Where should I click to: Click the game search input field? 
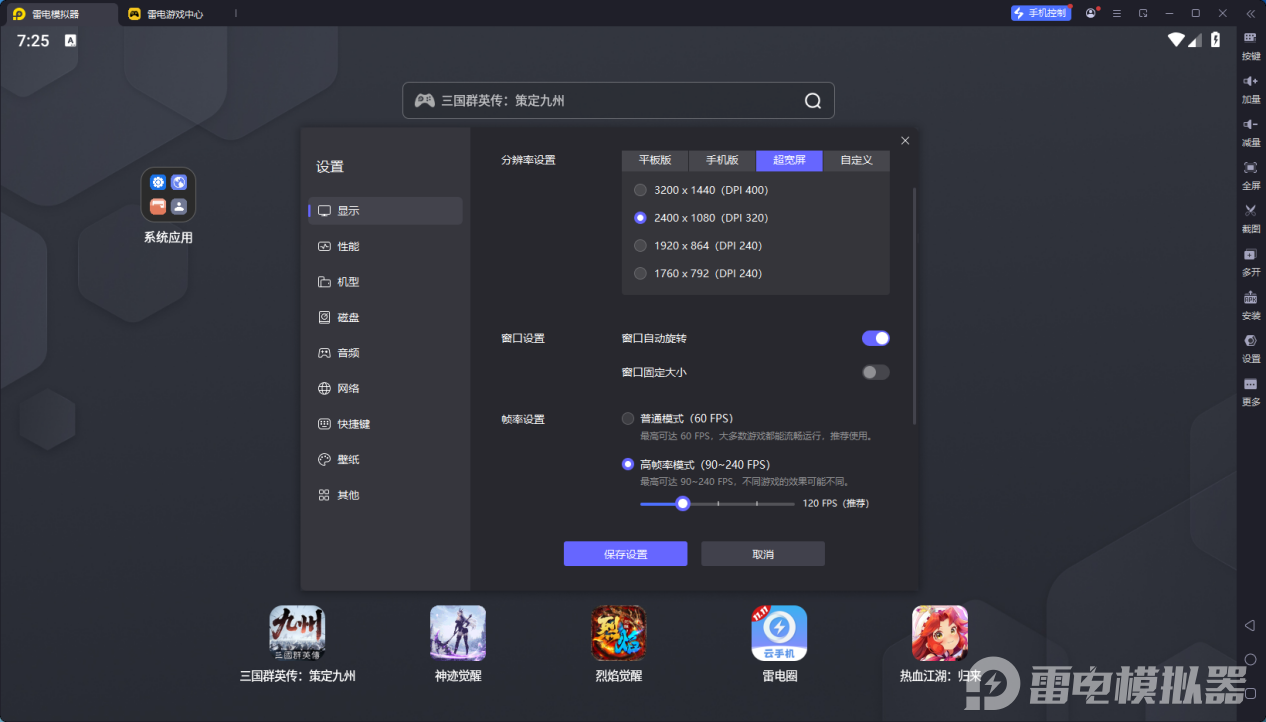coord(618,100)
